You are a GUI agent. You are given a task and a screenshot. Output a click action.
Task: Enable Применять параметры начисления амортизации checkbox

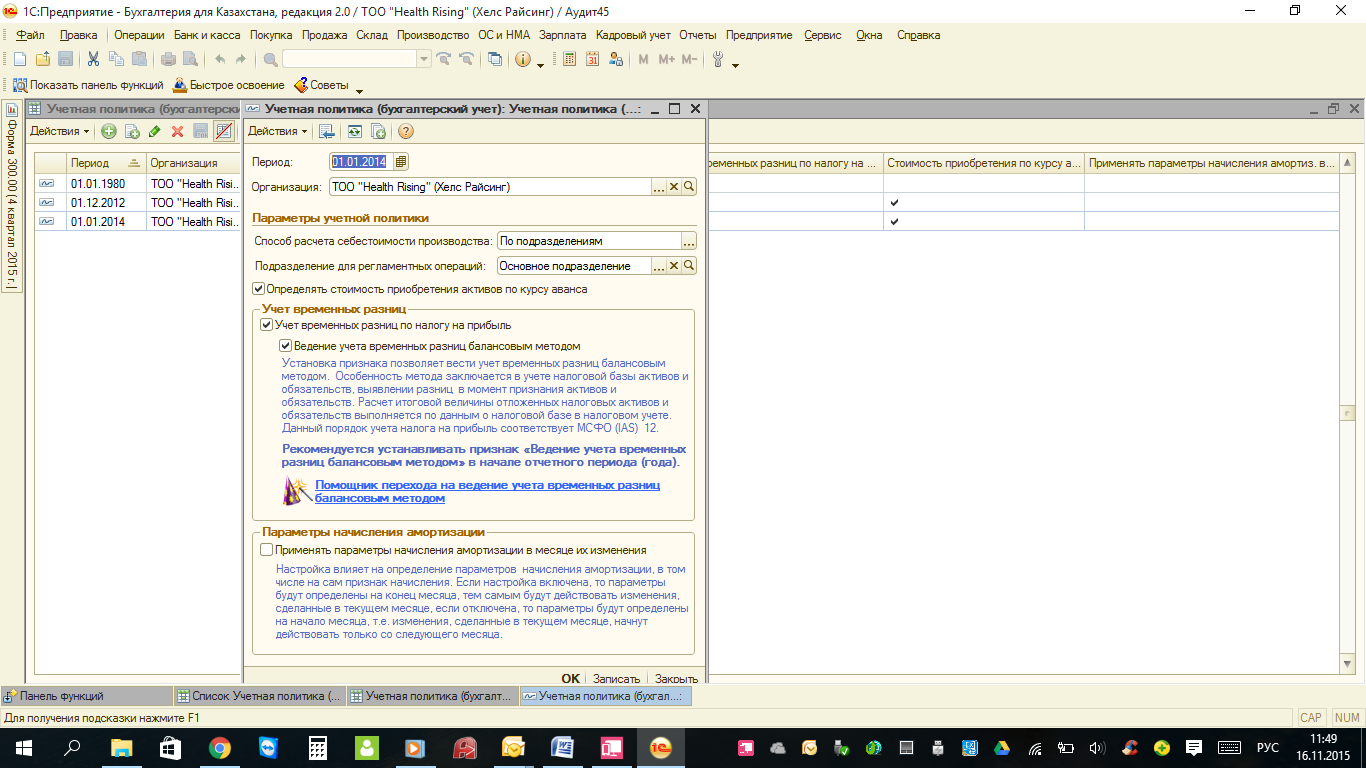266,550
